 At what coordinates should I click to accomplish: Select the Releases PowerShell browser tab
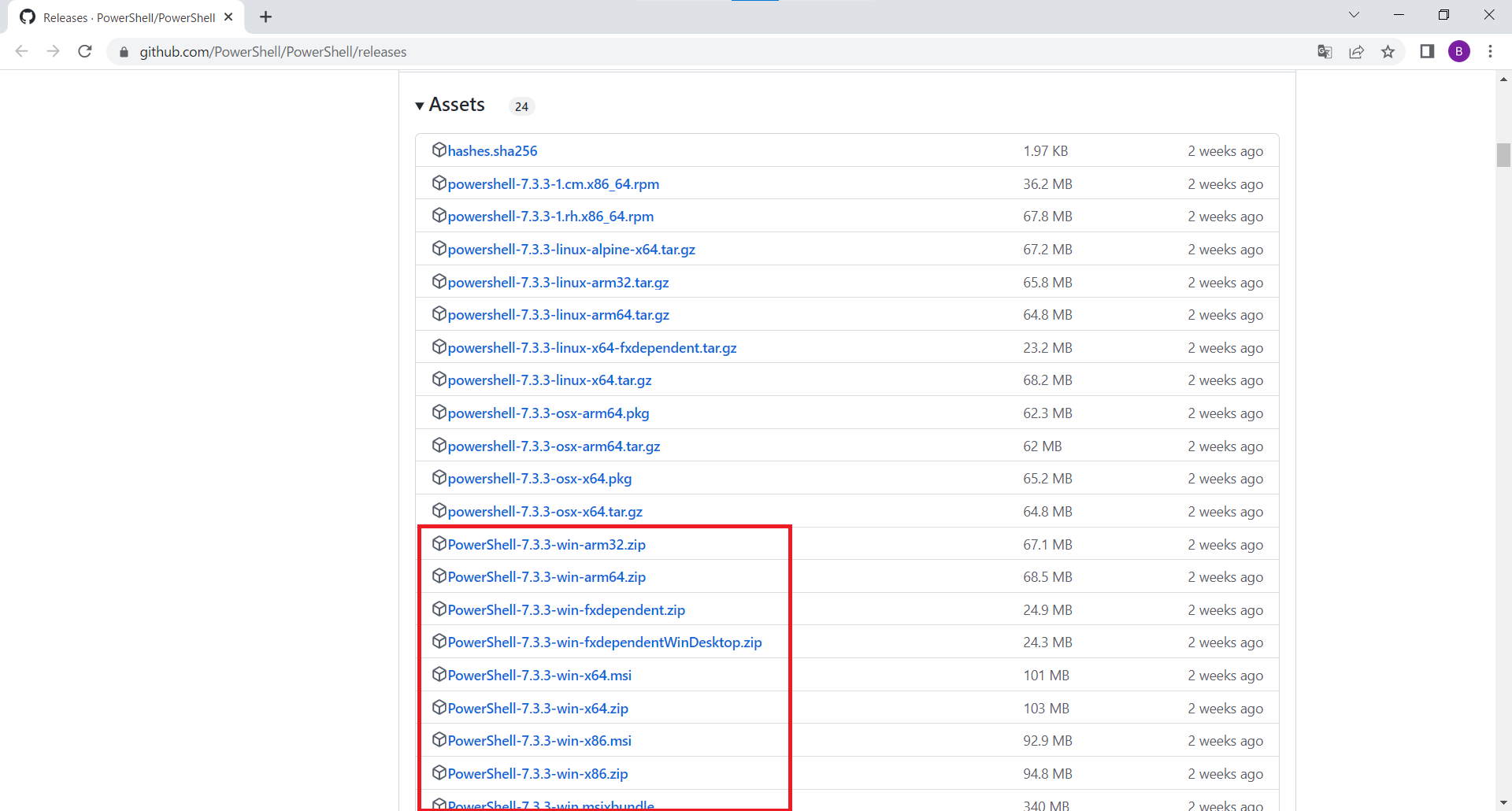(126, 17)
